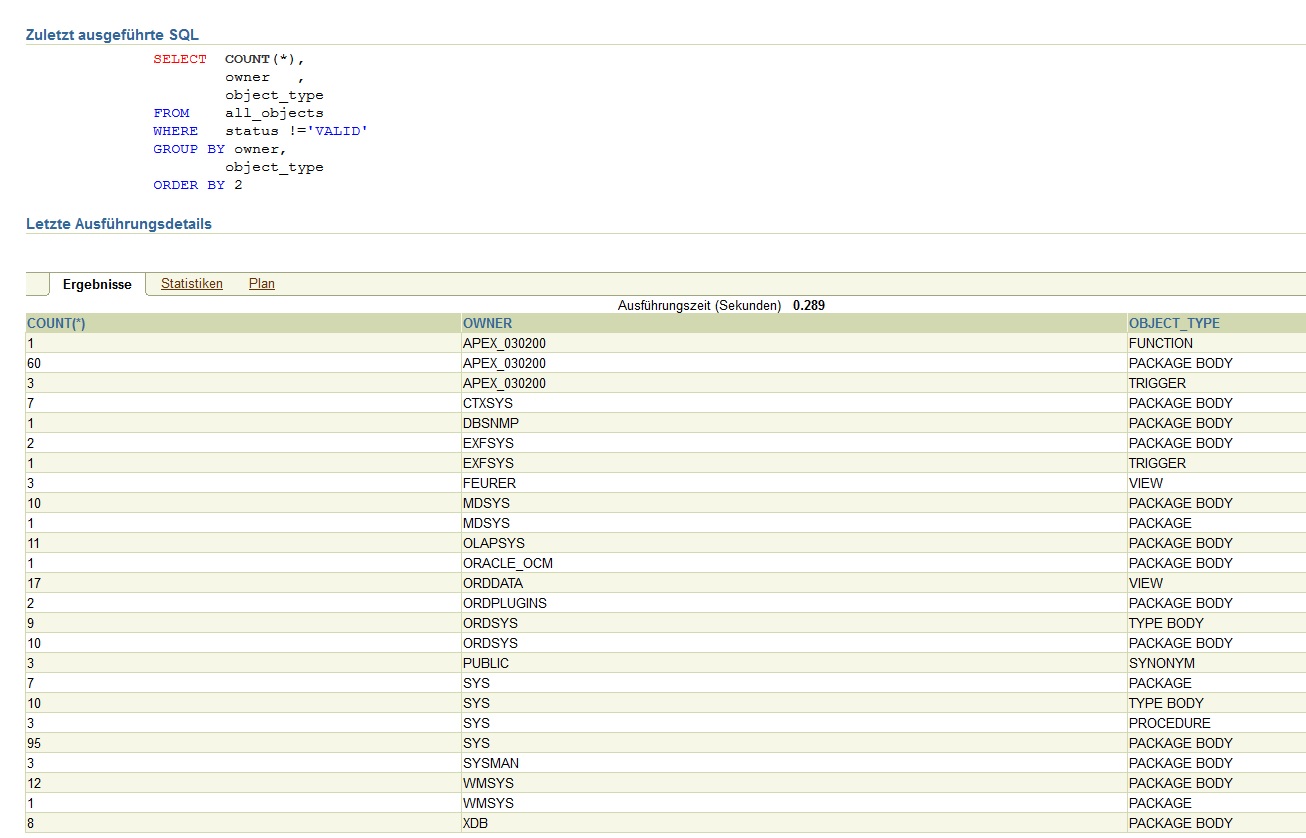Select the count cell showing 95
The image size is (1306, 838).
click(35, 743)
